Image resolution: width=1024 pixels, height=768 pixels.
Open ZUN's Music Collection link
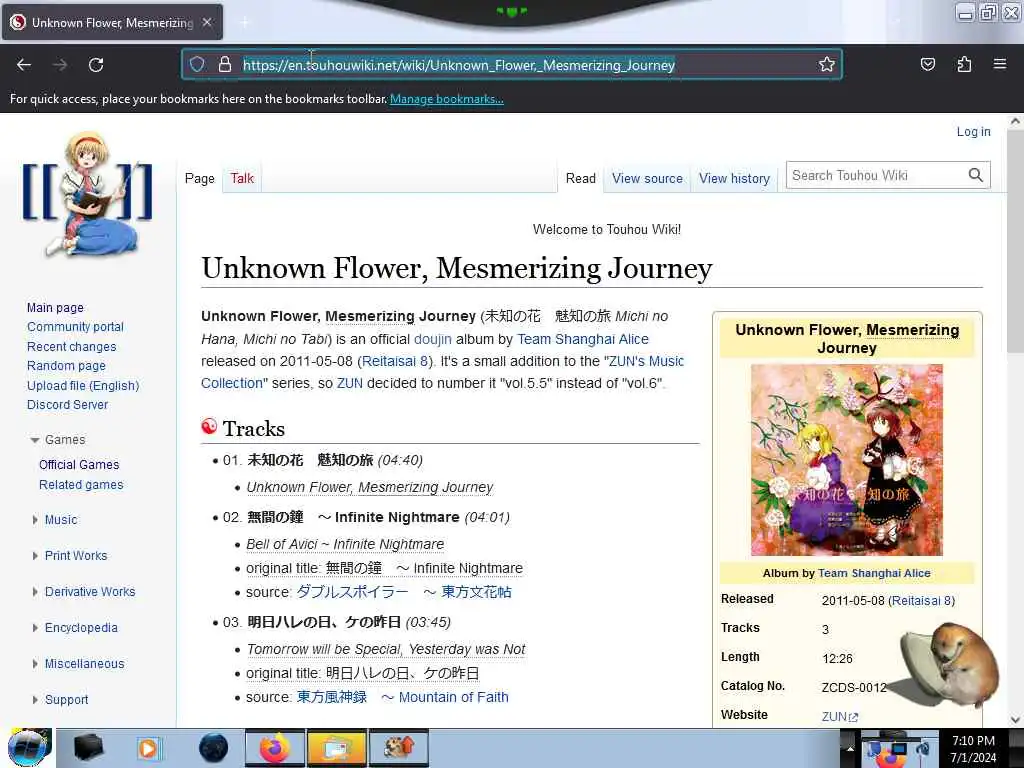tap(442, 372)
